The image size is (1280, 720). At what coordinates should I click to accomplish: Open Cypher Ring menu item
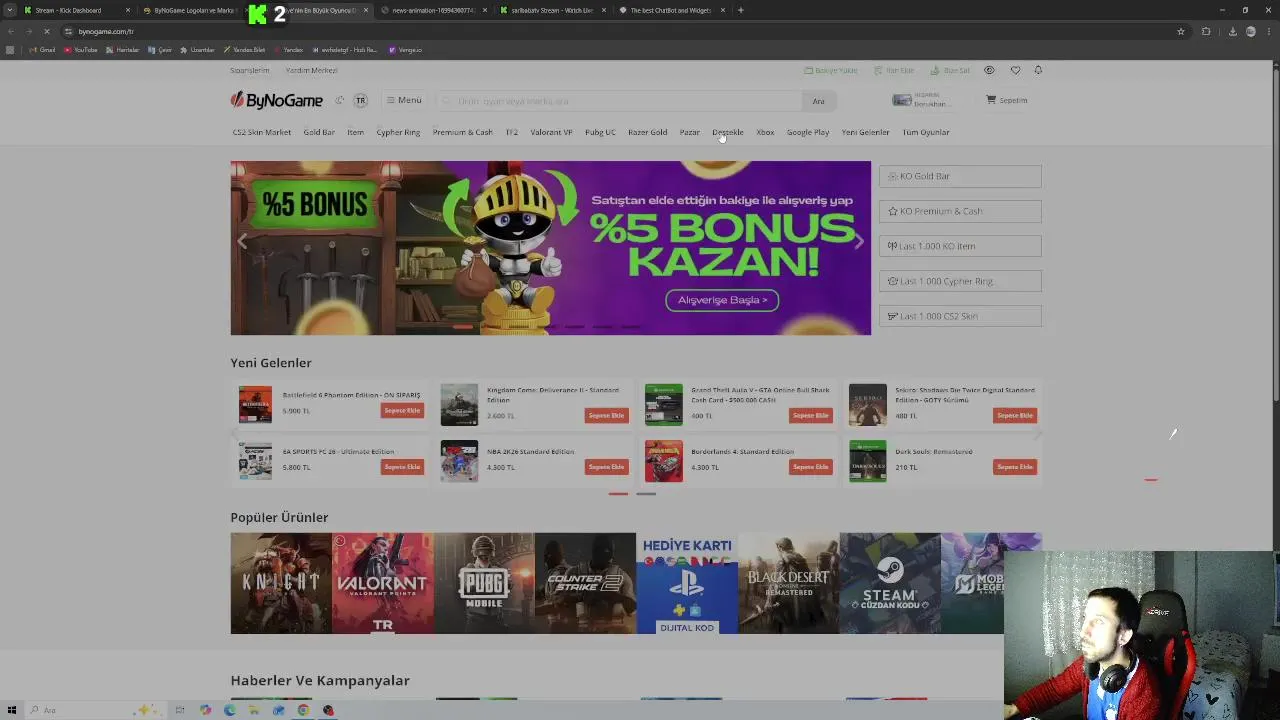(x=398, y=132)
